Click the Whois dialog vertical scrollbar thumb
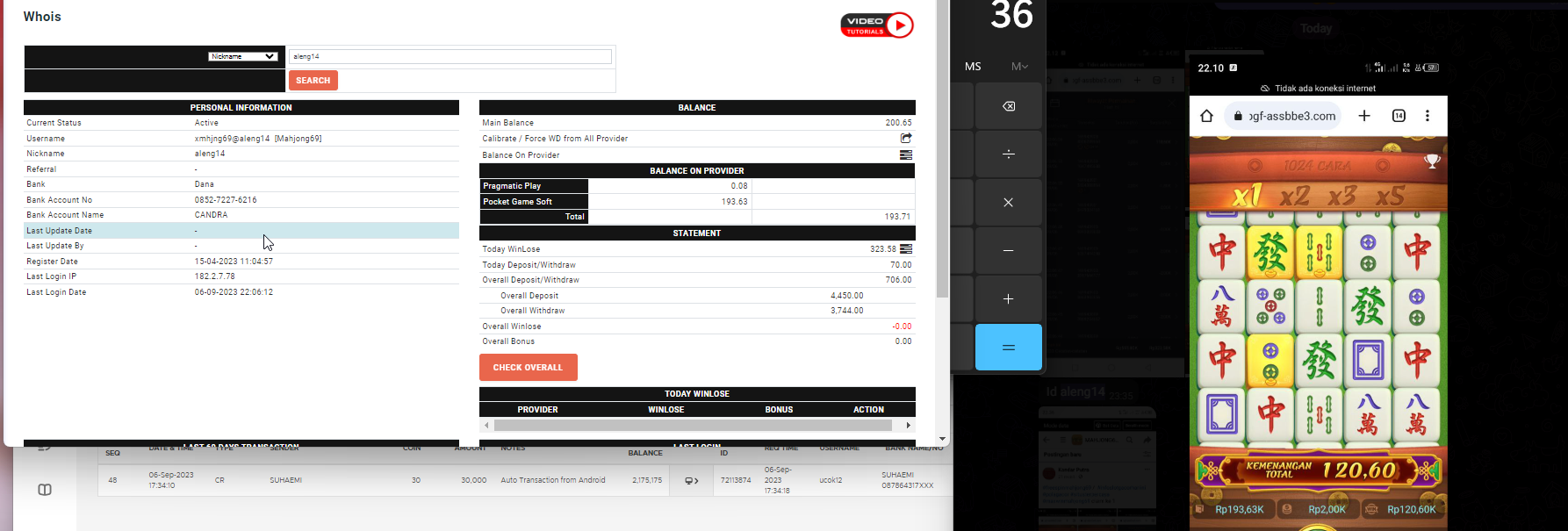The image size is (1568, 531). coord(942,149)
